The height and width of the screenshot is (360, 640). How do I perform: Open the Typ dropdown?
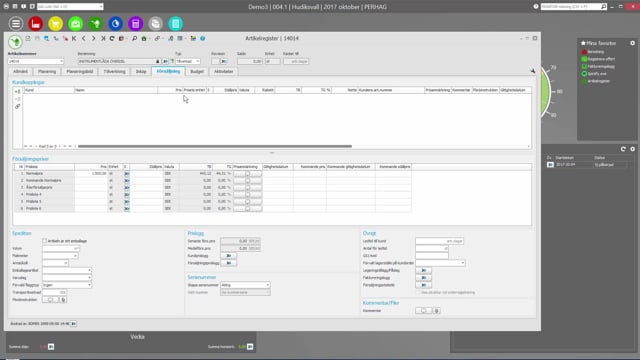(198, 61)
